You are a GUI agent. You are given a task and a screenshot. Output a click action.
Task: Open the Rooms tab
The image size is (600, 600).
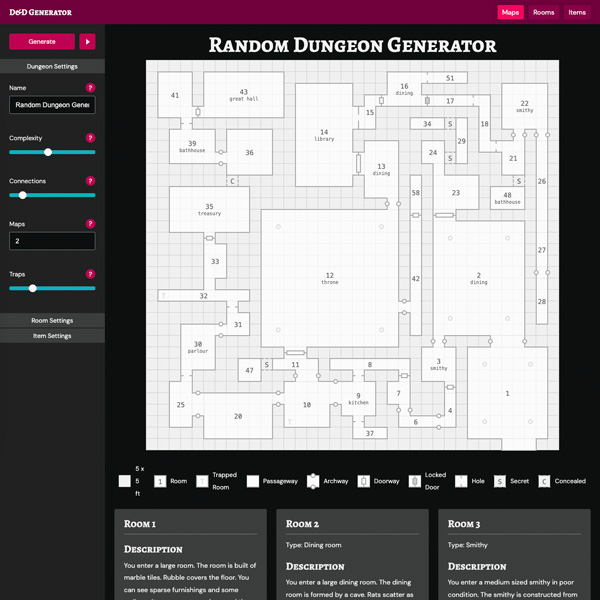pyautogui.click(x=543, y=12)
